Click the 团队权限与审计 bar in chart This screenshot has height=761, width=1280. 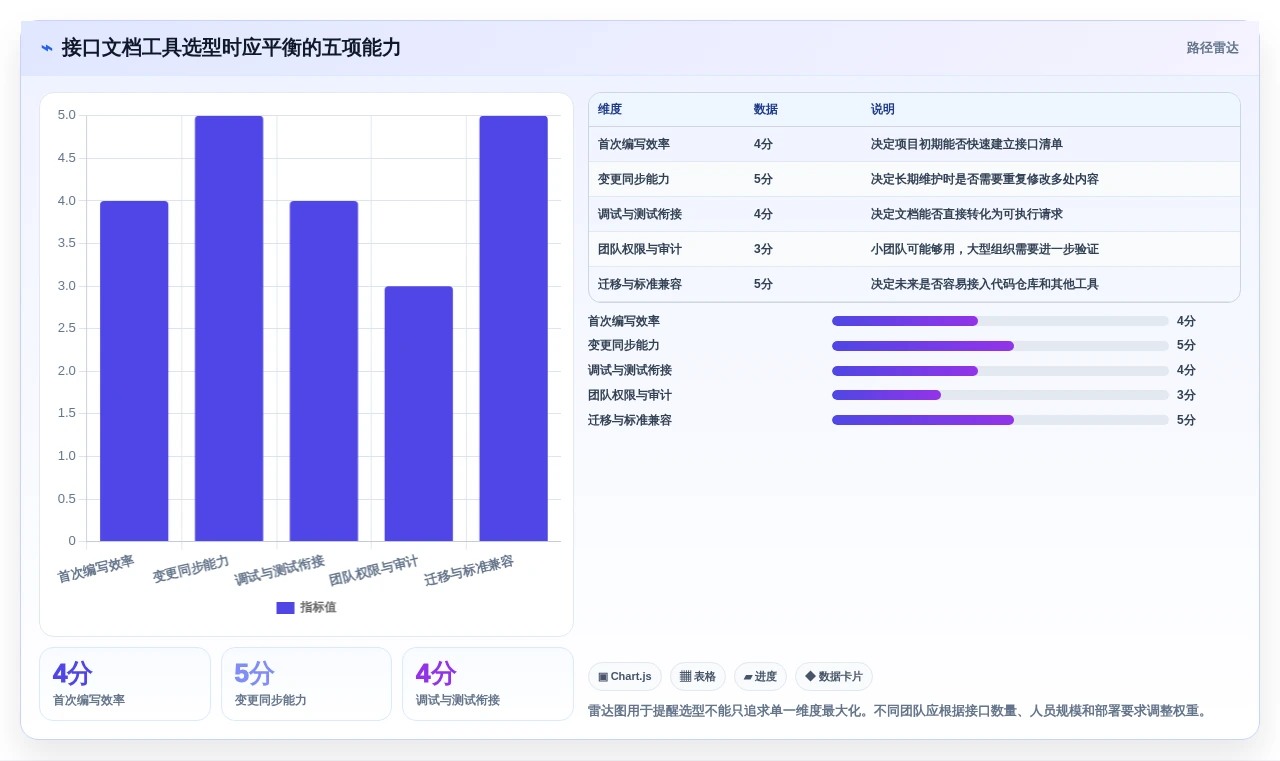point(419,414)
